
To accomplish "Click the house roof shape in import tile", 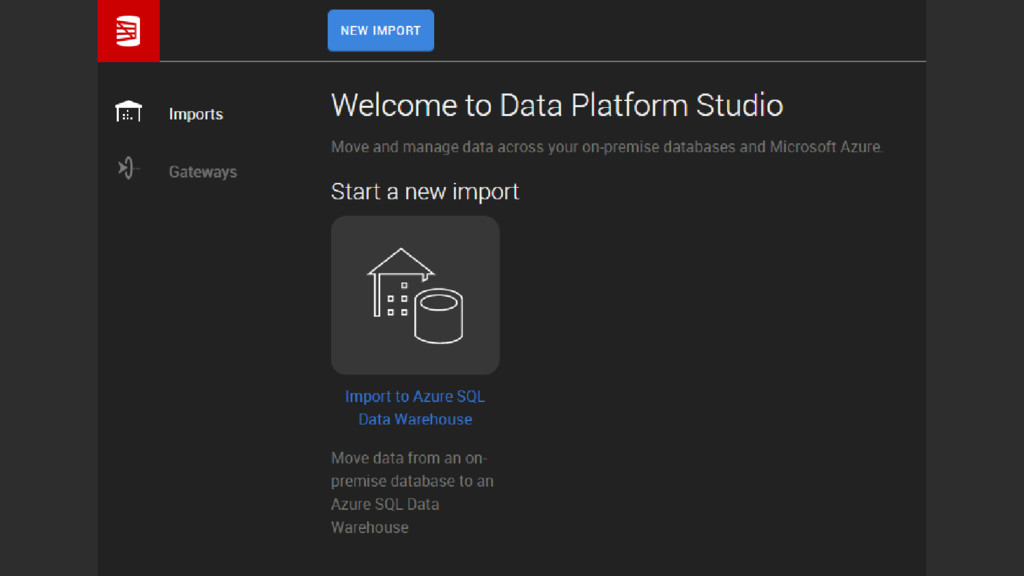I will tap(401, 263).
